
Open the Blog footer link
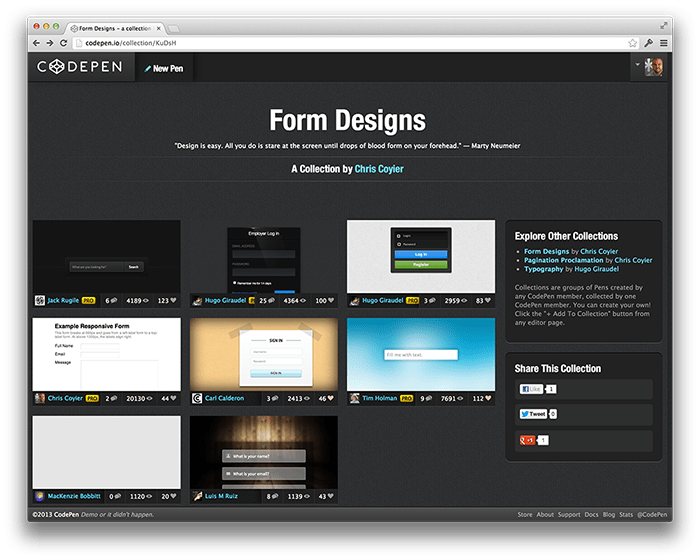[609, 514]
